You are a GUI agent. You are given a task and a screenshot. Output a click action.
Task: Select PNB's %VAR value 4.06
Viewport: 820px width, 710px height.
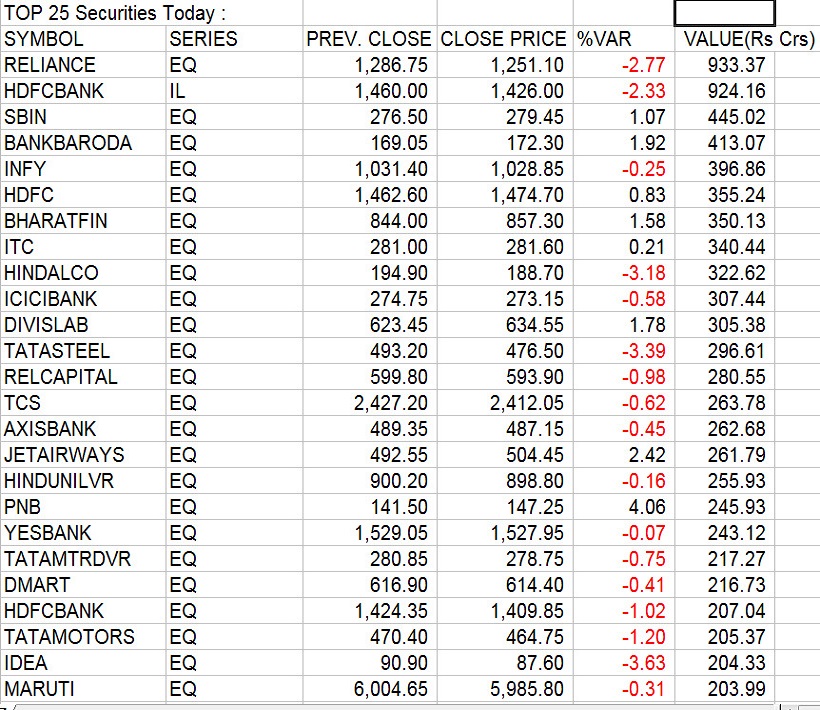[x=647, y=507]
